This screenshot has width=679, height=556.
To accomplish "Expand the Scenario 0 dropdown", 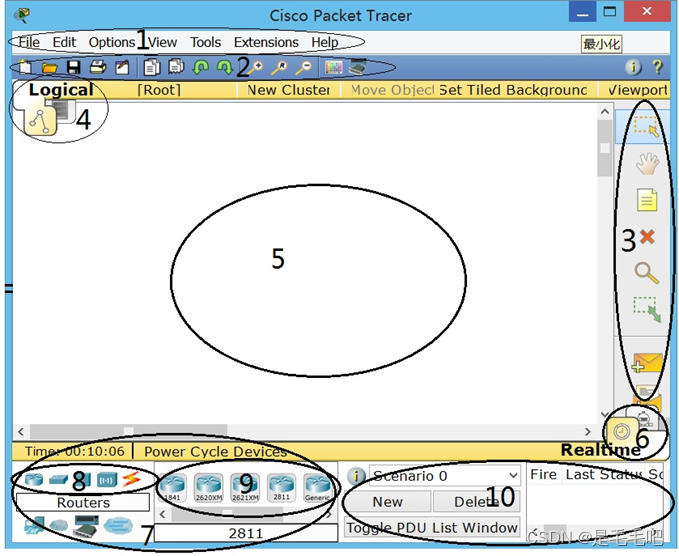I will [x=514, y=475].
